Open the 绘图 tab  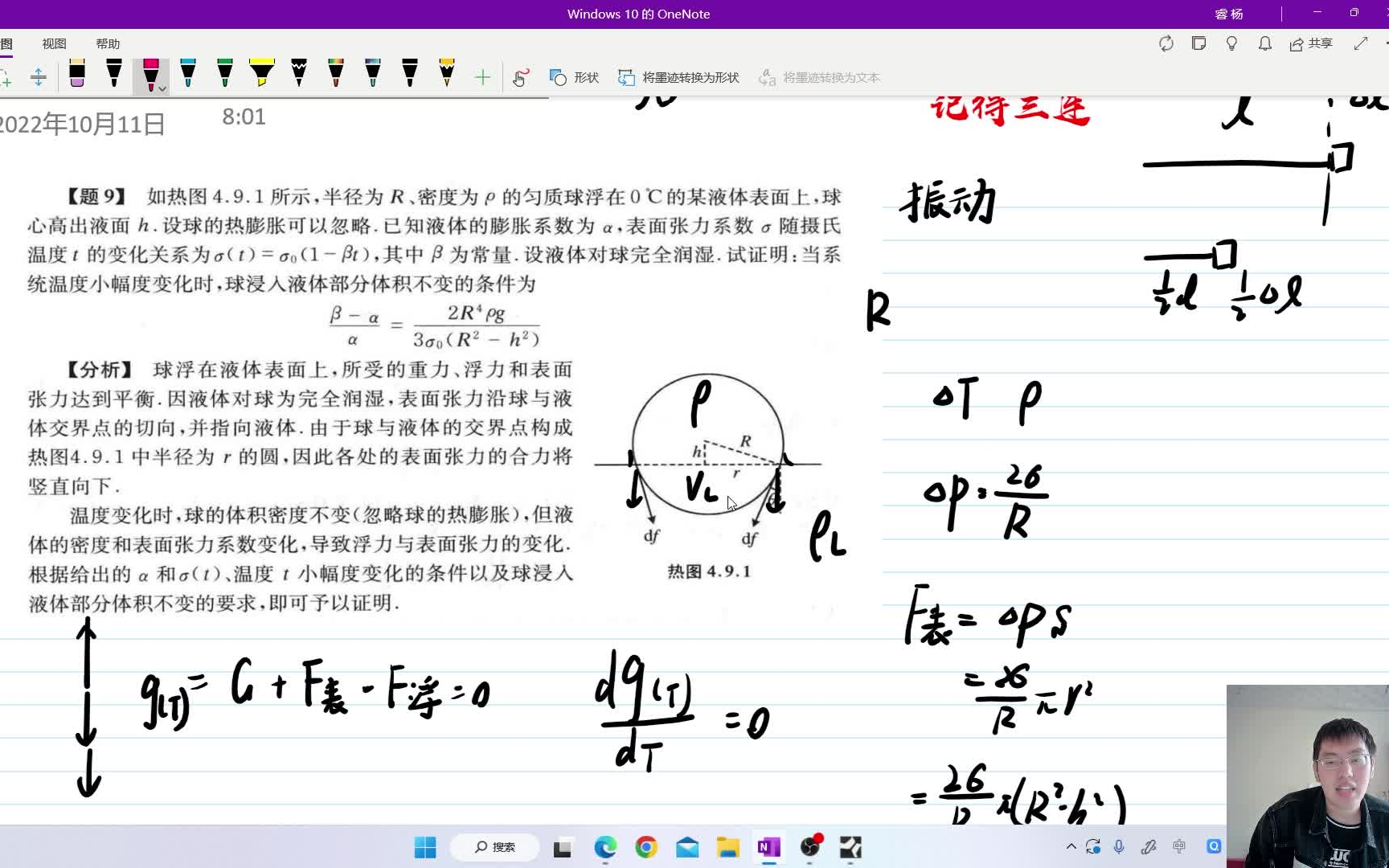coord(6,43)
